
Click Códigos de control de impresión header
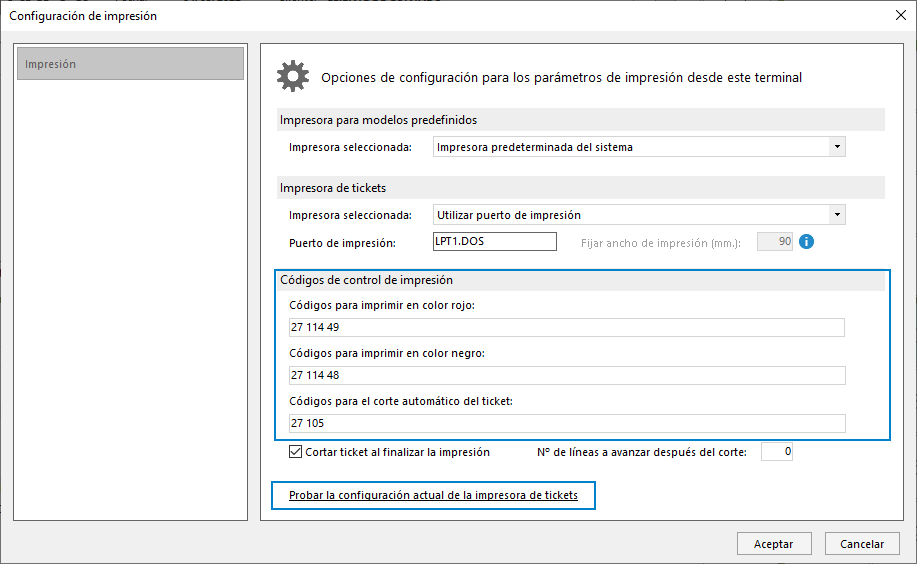[x=366, y=280]
